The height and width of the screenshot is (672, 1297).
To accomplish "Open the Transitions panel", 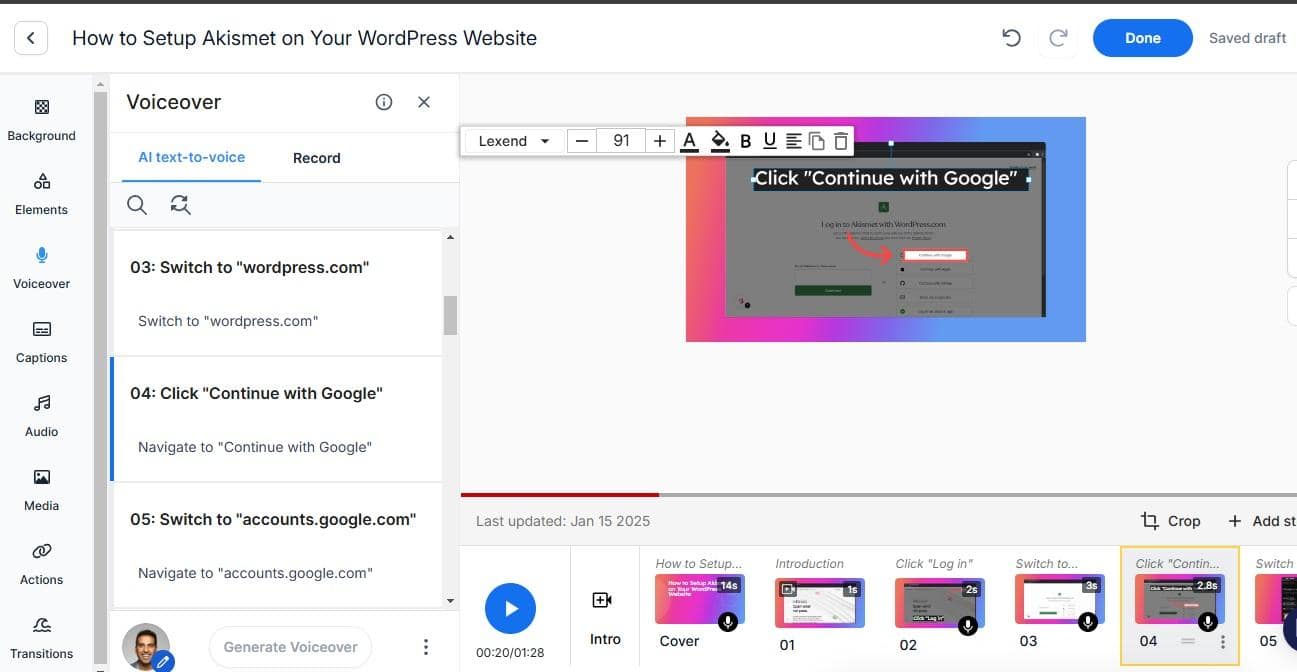I will click(x=41, y=638).
